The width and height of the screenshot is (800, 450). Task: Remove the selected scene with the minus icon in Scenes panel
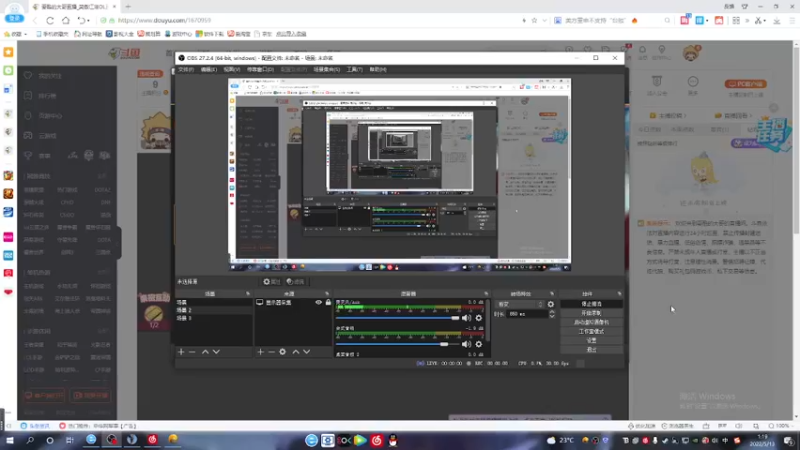coord(192,352)
